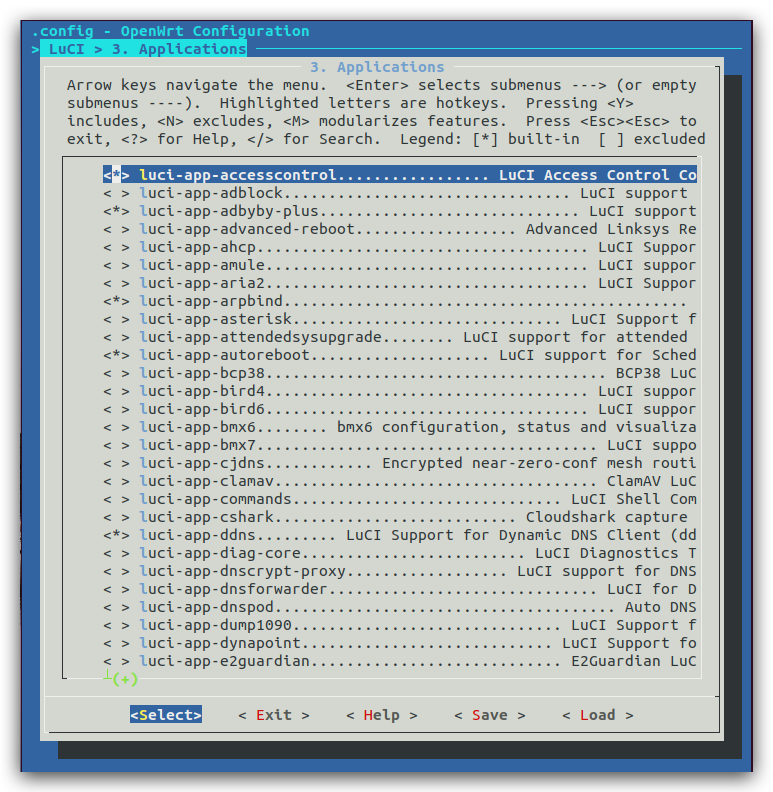This screenshot has height=792, width=773.
Task: Choose the luci-app-e2guardian entry
Action: pos(226,661)
